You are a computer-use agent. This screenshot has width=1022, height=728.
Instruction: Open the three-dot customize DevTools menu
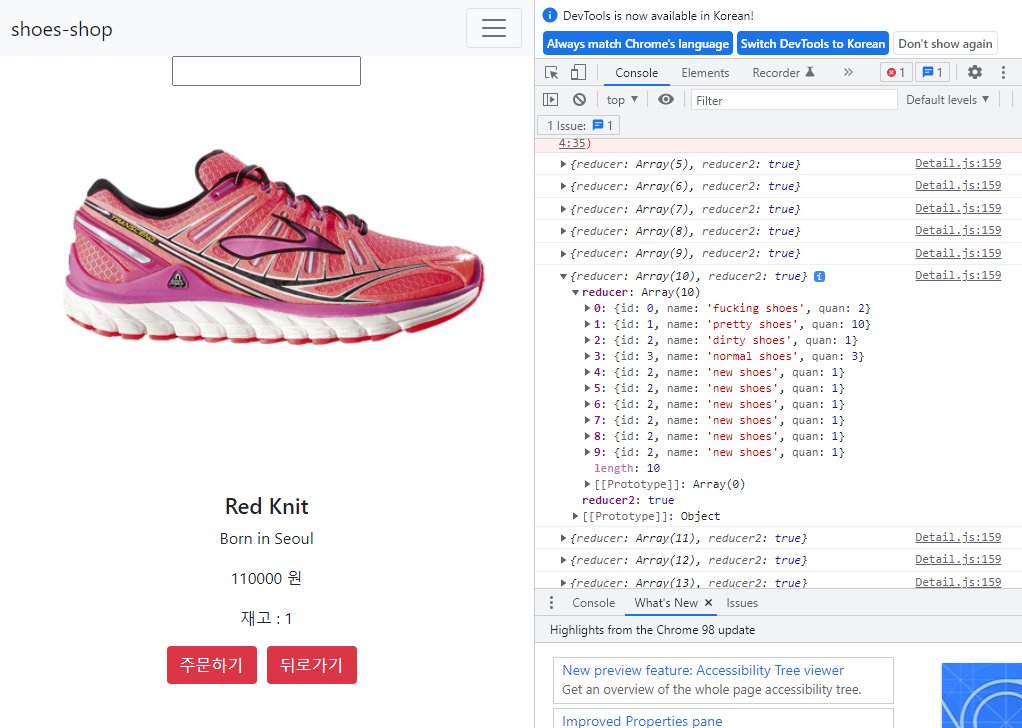pos(1003,72)
